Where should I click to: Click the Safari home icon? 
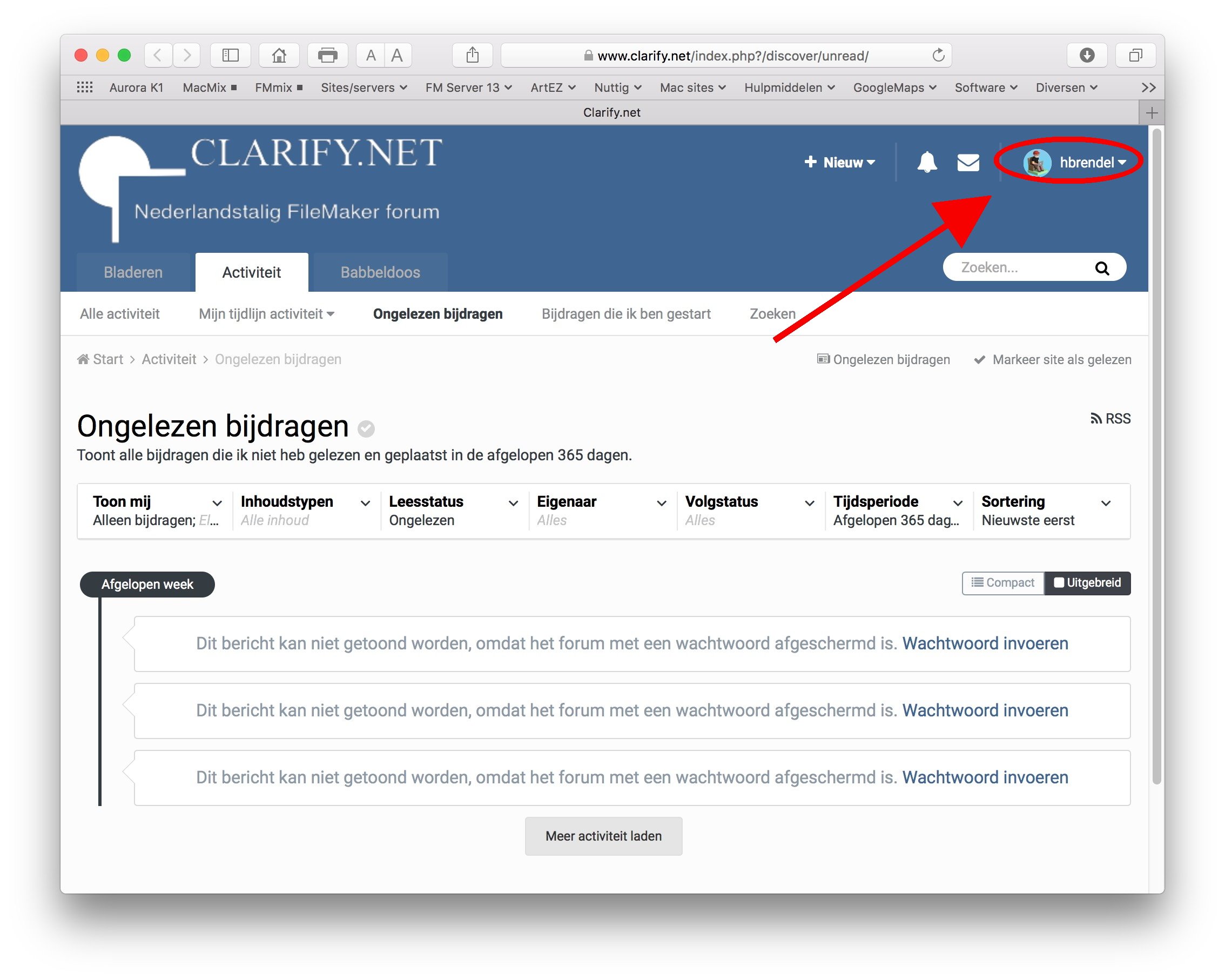point(278,55)
